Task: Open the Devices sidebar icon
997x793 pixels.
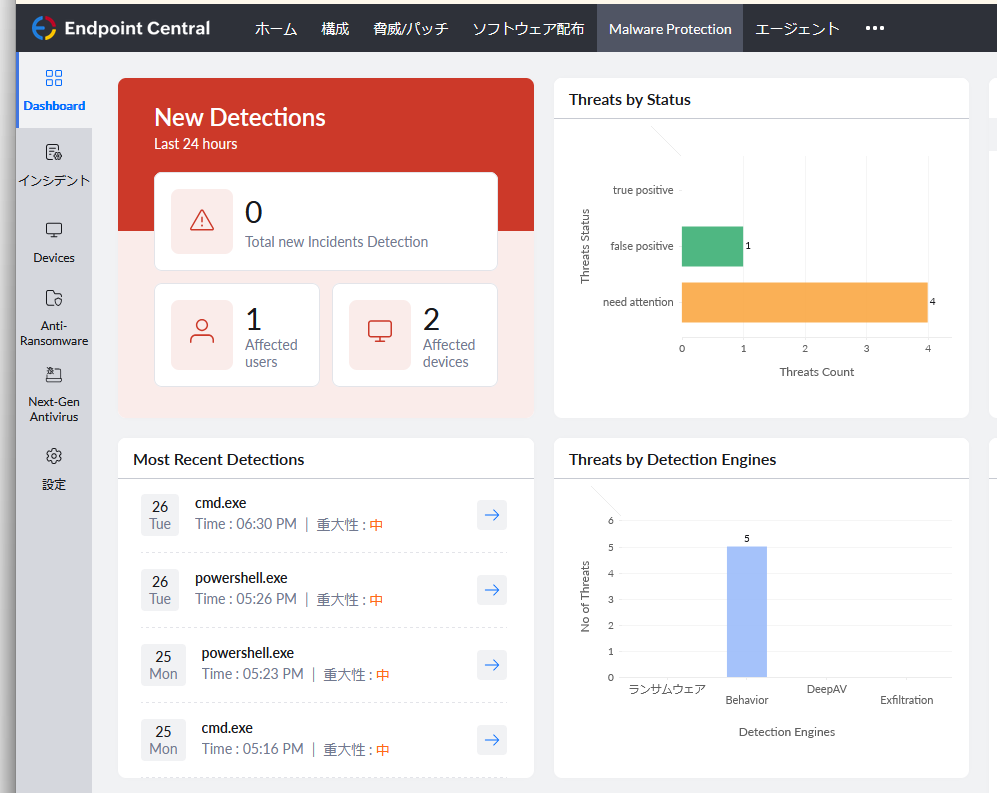Action: [54, 231]
